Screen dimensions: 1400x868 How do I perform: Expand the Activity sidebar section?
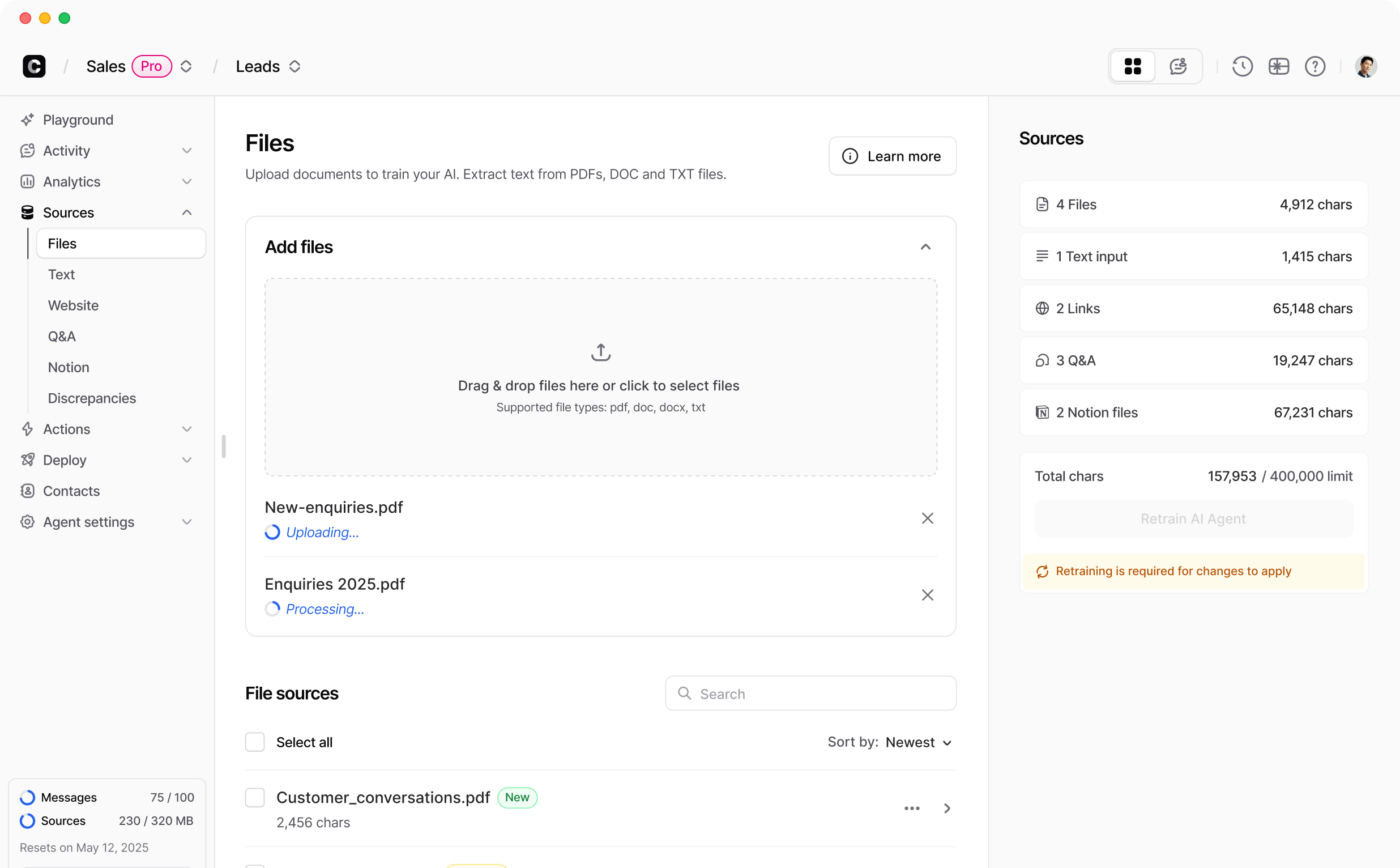pyautogui.click(x=186, y=150)
